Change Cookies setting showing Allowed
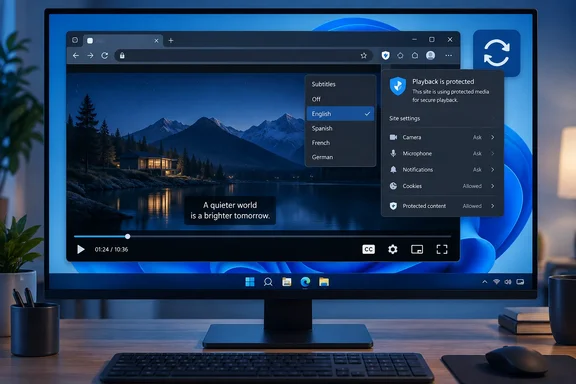Image resolution: width=576 pixels, height=384 pixels. [x=472, y=186]
